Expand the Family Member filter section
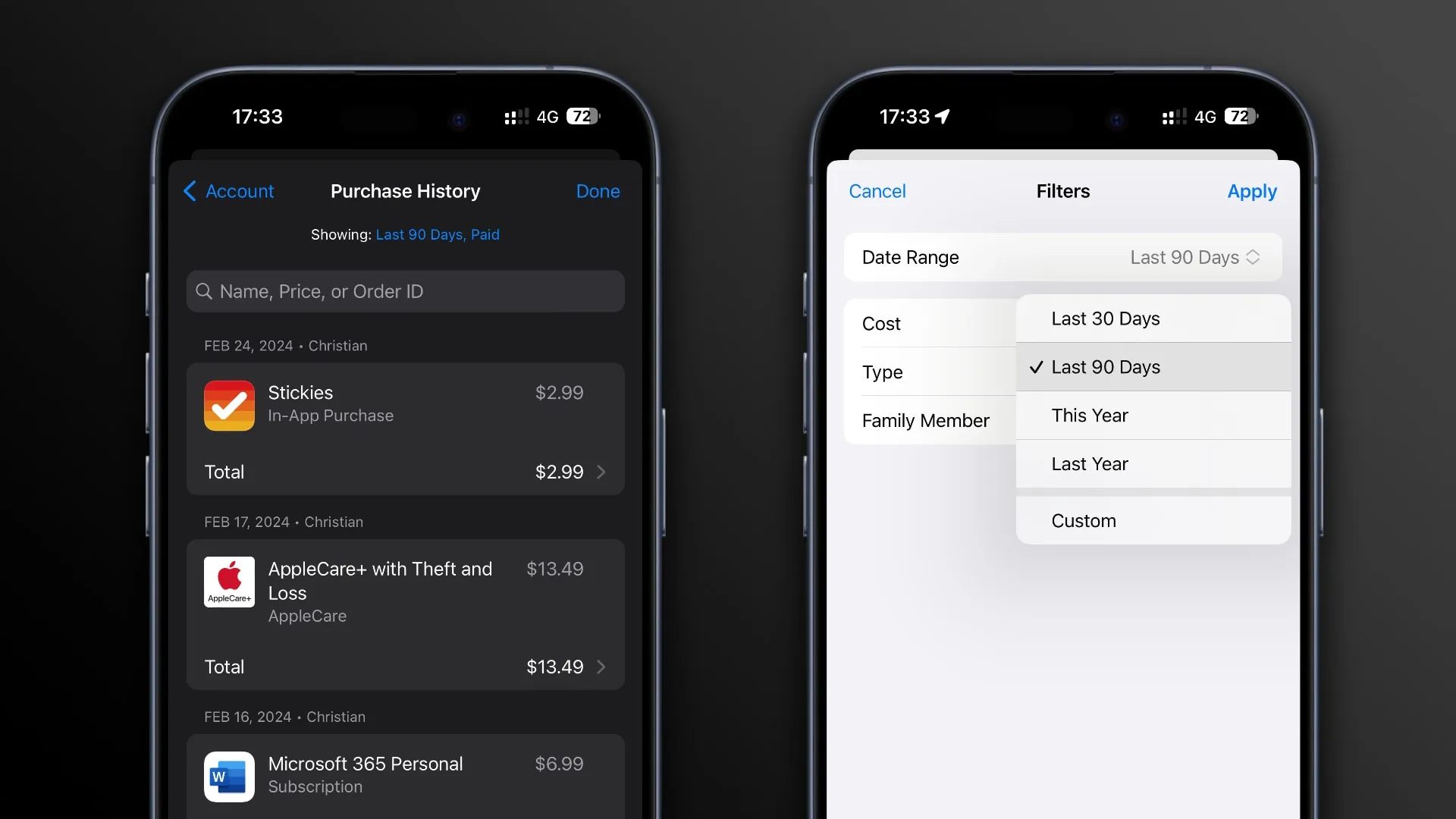The width and height of the screenshot is (1456, 819). click(925, 419)
